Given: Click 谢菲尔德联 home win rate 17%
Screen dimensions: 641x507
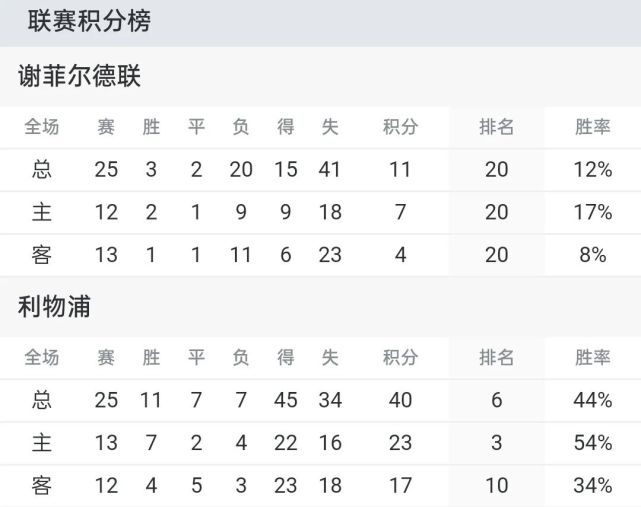Looking at the screenshot, I should click(593, 212).
